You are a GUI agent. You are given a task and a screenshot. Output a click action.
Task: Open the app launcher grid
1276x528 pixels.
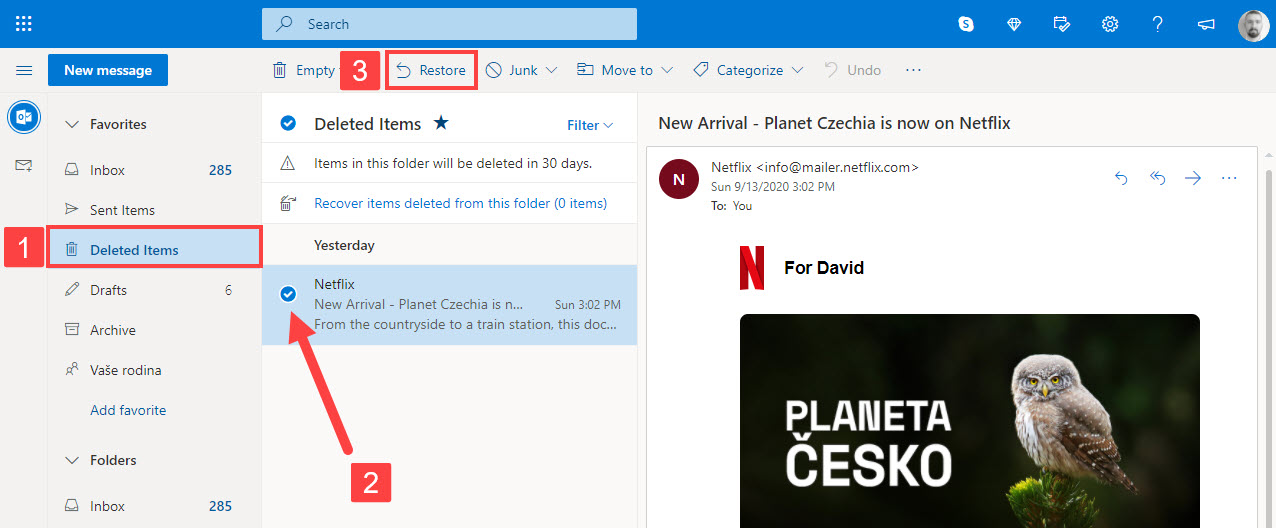point(24,24)
